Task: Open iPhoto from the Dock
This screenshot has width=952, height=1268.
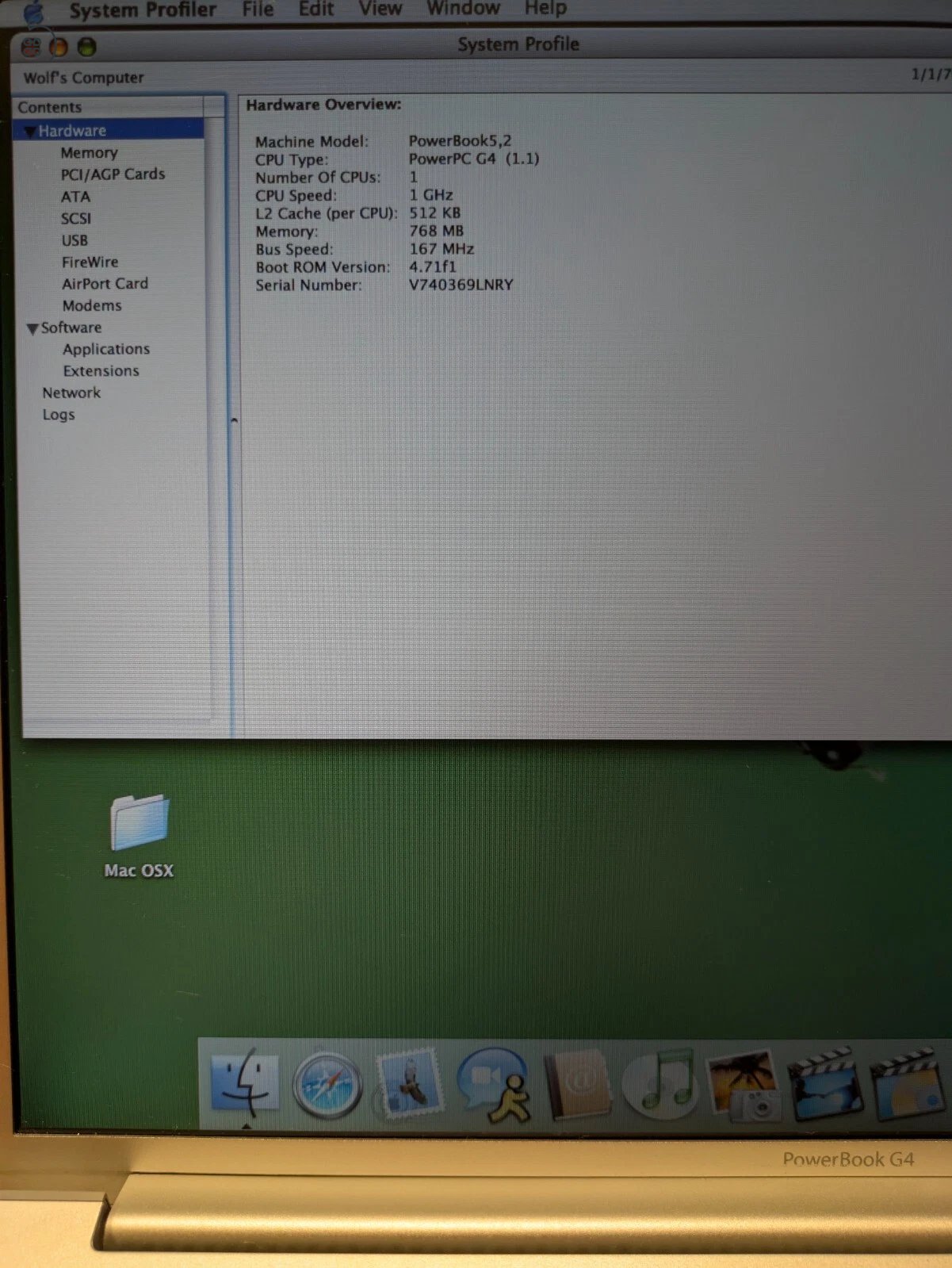Action: pos(744,1085)
